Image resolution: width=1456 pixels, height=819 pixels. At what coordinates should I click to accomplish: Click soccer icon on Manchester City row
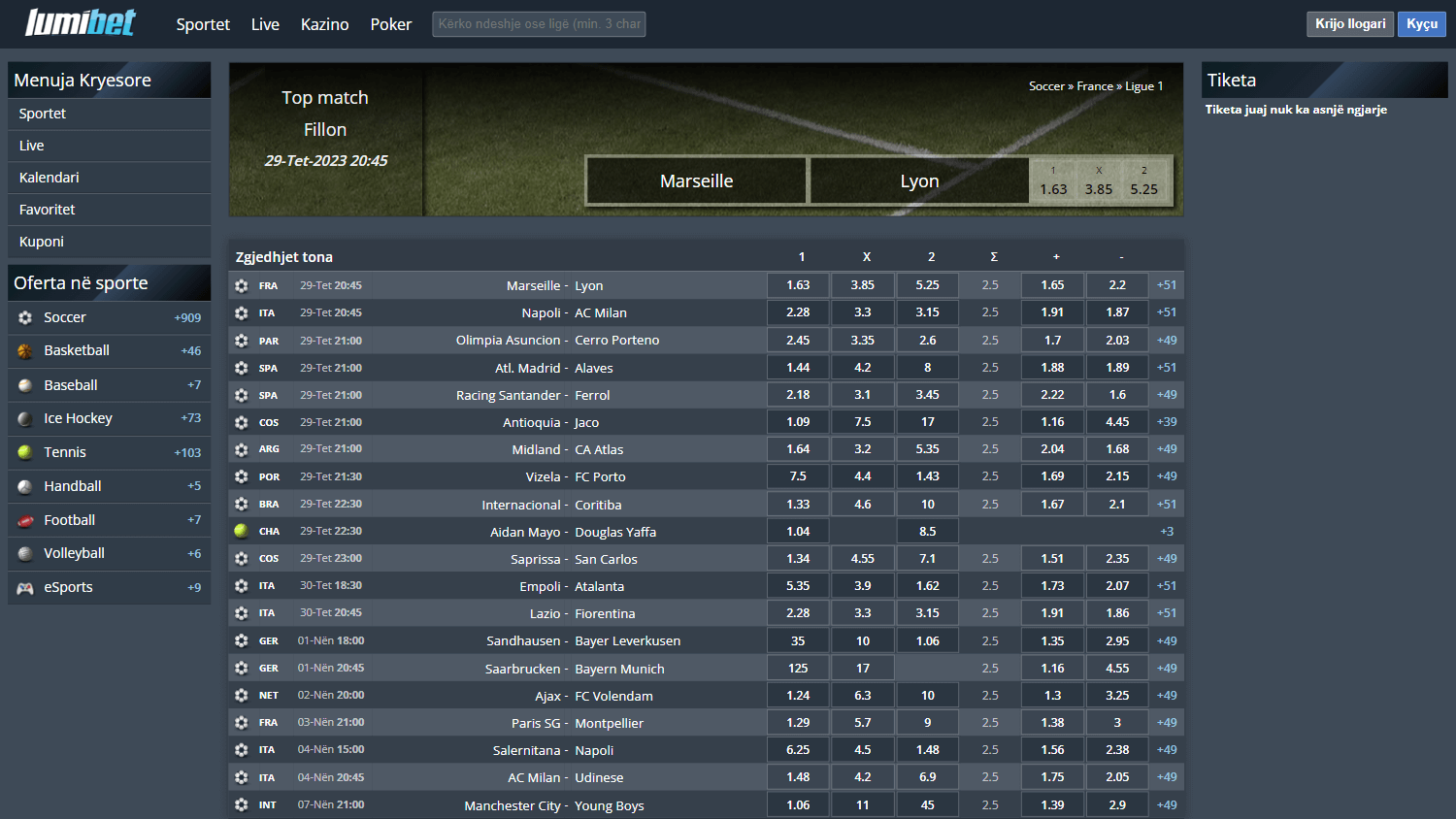pyautogui.click(x=241, y=804)
